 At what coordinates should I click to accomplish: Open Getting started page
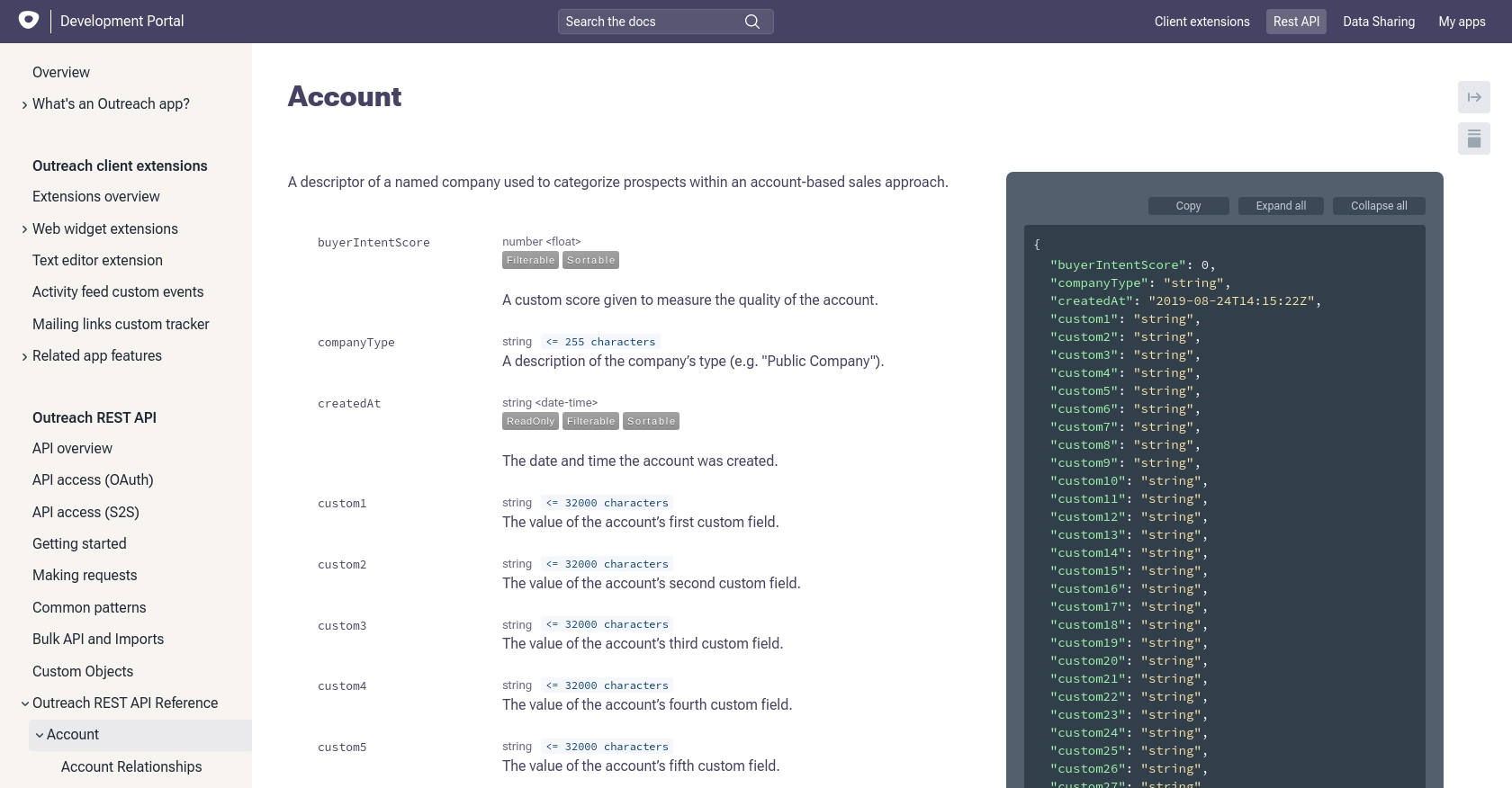(79, 543)
